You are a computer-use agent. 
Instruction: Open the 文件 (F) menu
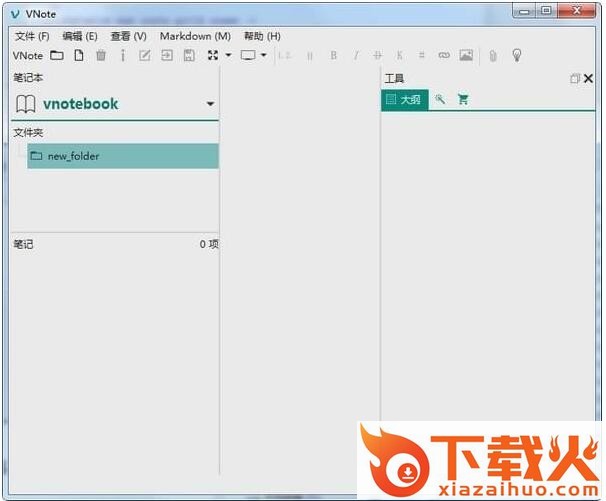click(x=32, y=36)
